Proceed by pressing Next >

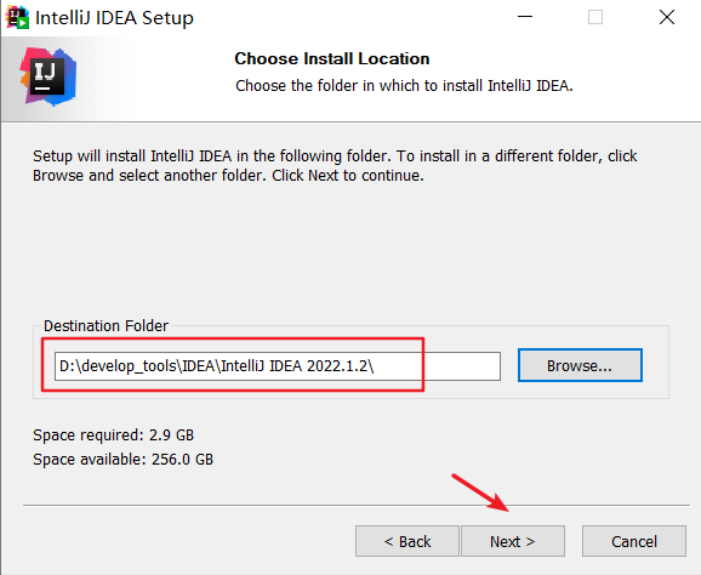[x=512, y=541]
